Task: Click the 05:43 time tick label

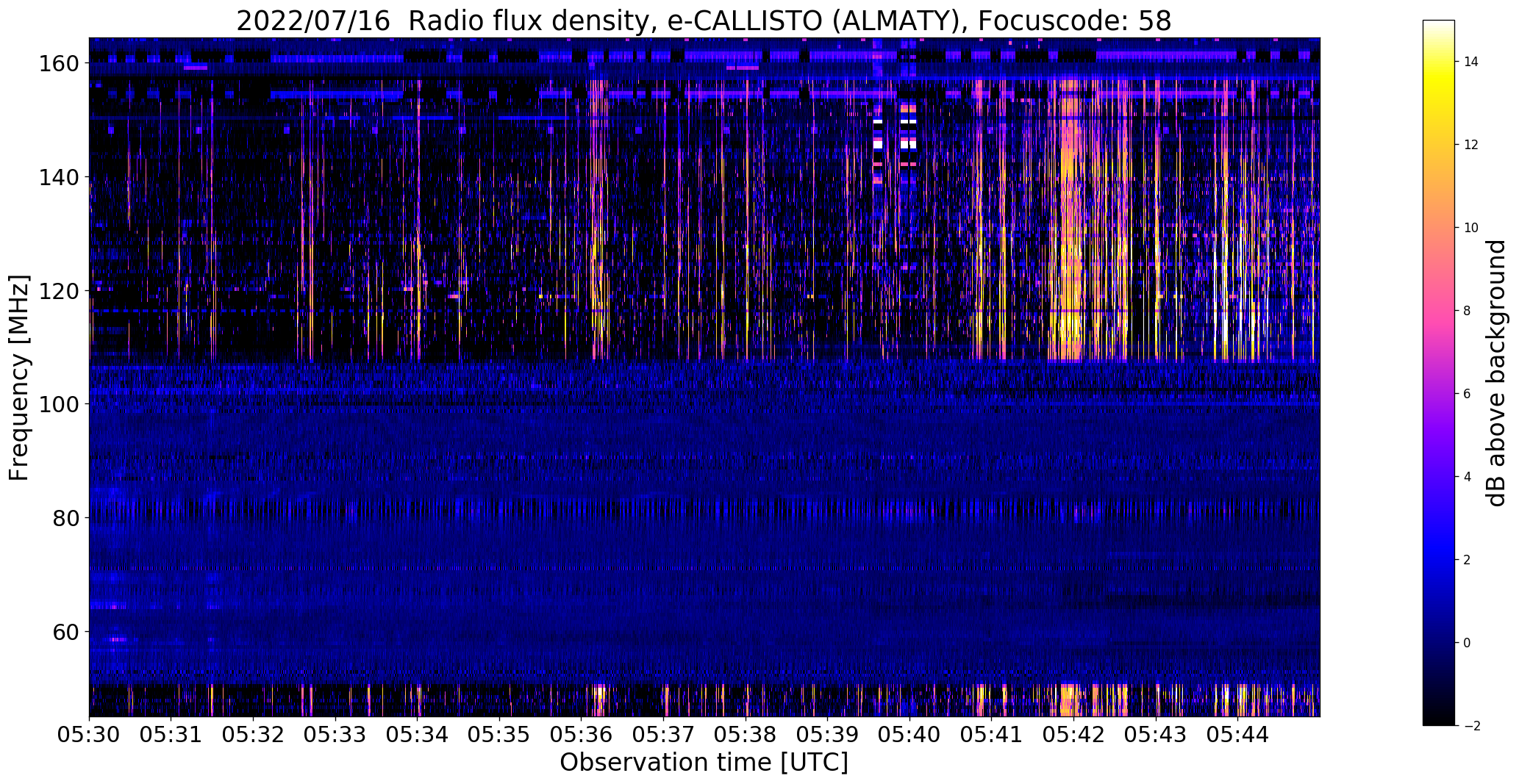Action: coord(1157,735)
